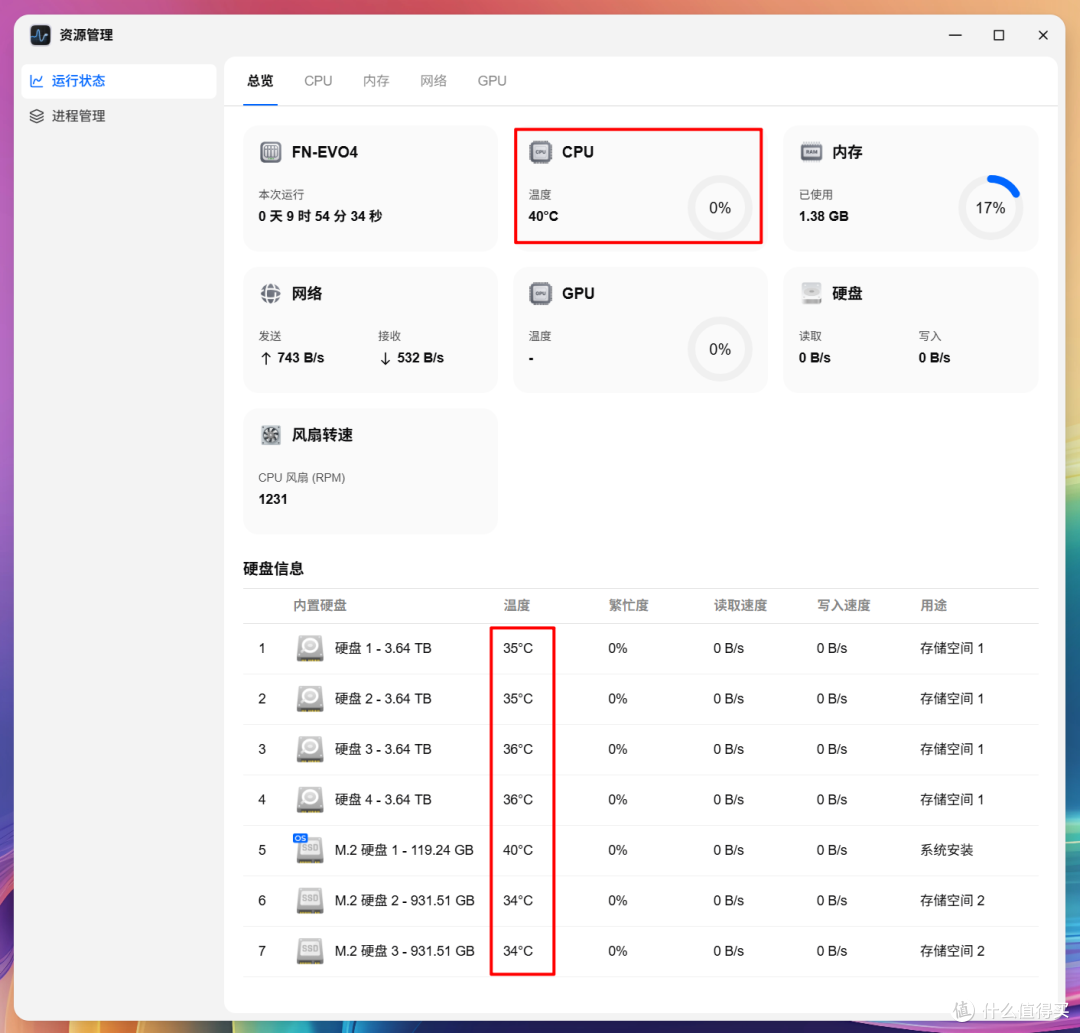Screen dimensions: 1080x1033
Task: Click the 40°C temperature of M.2 硬盘 1
Action: pyautogui.click(x=518, y=851)
